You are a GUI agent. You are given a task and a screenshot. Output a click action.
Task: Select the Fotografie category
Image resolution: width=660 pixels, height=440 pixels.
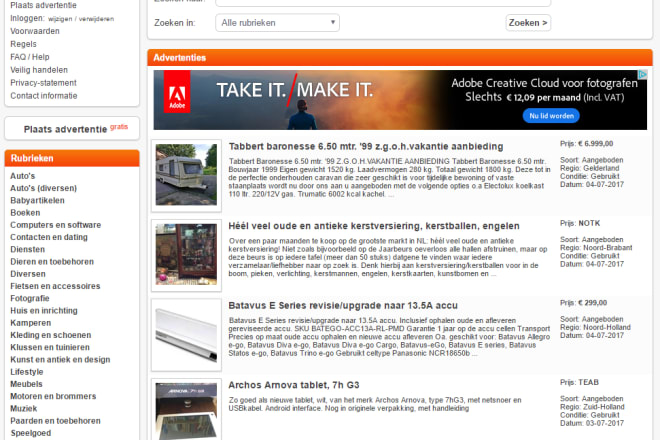click(x=30, y=298)
